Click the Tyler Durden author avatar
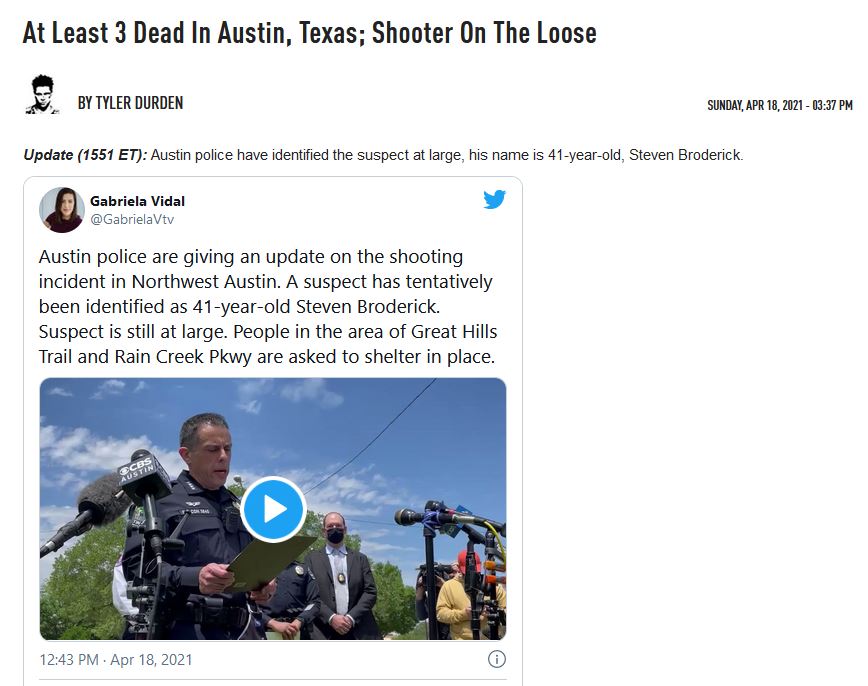The image size is (868, 686). pyautogui.click(x=42, y=95)
